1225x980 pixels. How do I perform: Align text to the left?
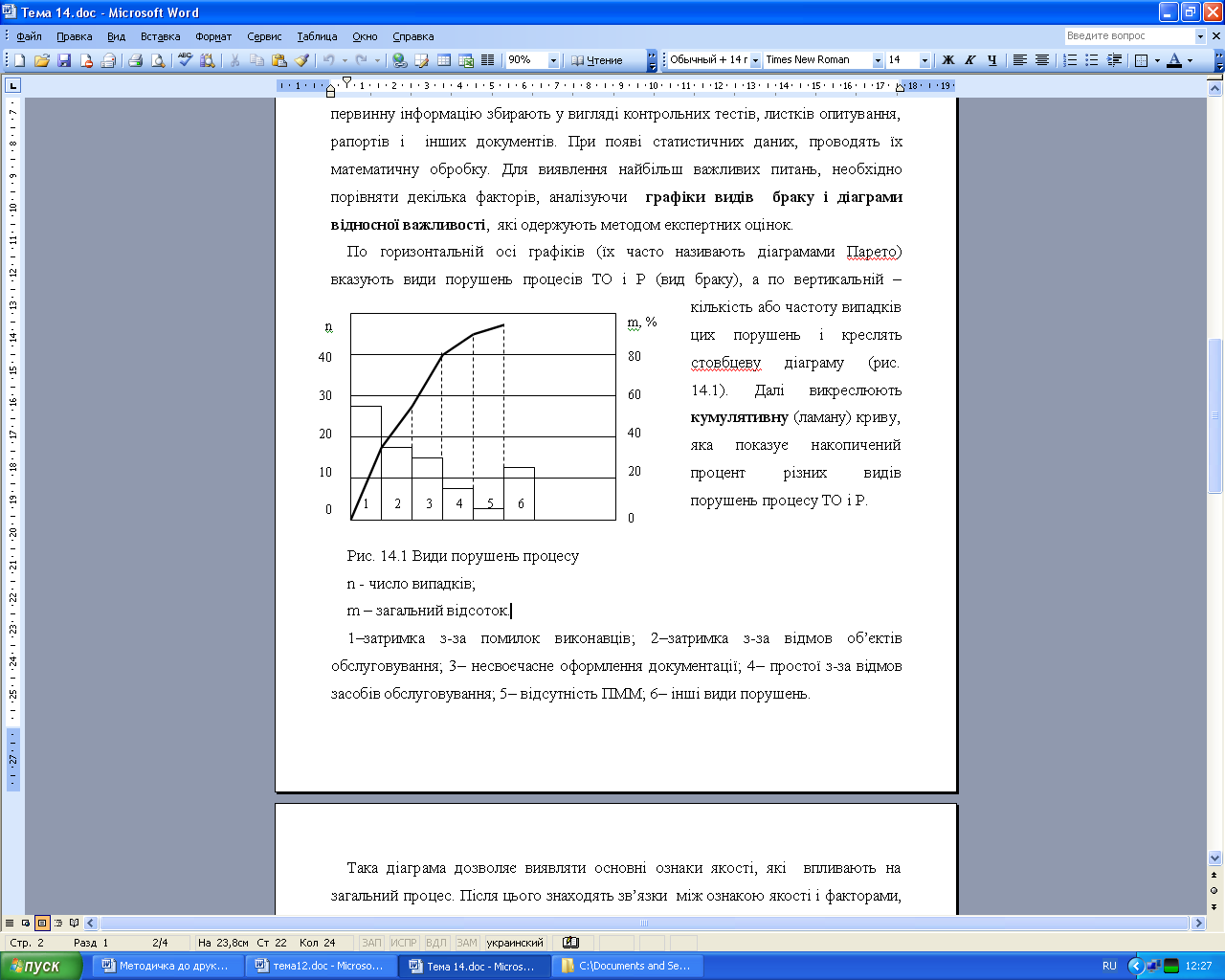[1020, 60]
